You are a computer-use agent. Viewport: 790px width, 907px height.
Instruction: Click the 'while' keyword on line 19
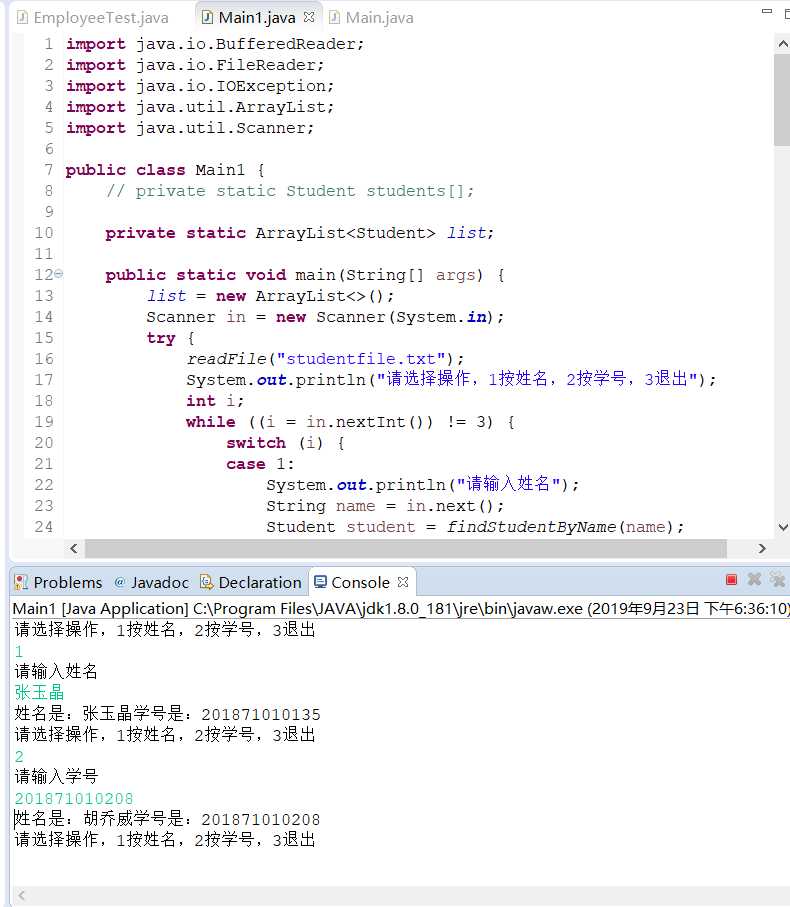coord(211,422)
